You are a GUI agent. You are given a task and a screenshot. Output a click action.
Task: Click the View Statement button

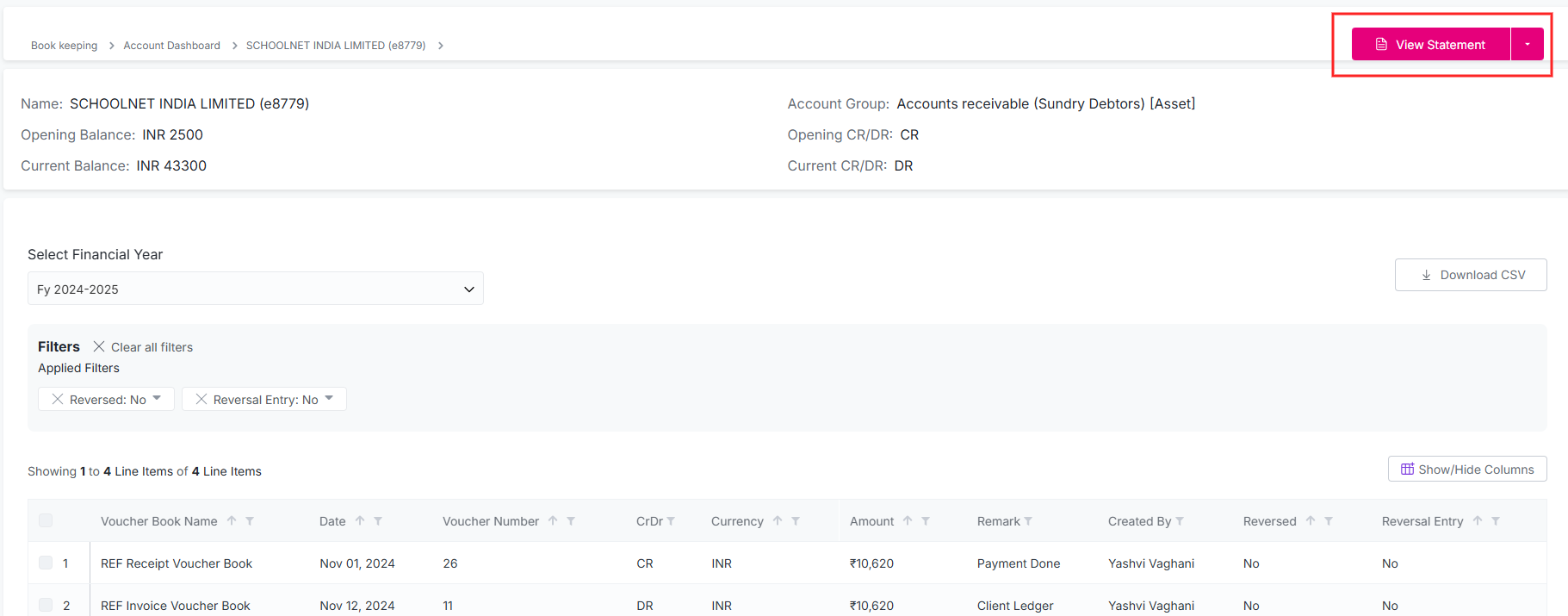(1431, 44)
